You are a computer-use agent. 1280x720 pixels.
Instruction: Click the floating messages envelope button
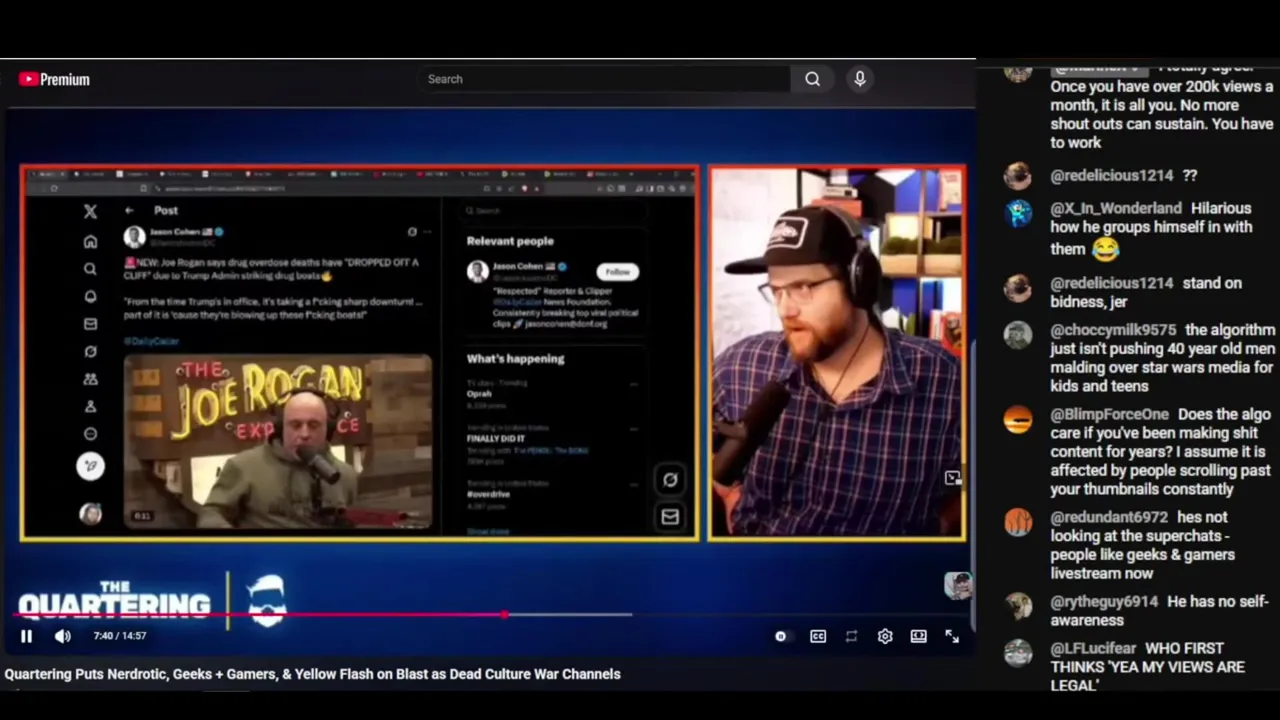pos(670,517)
